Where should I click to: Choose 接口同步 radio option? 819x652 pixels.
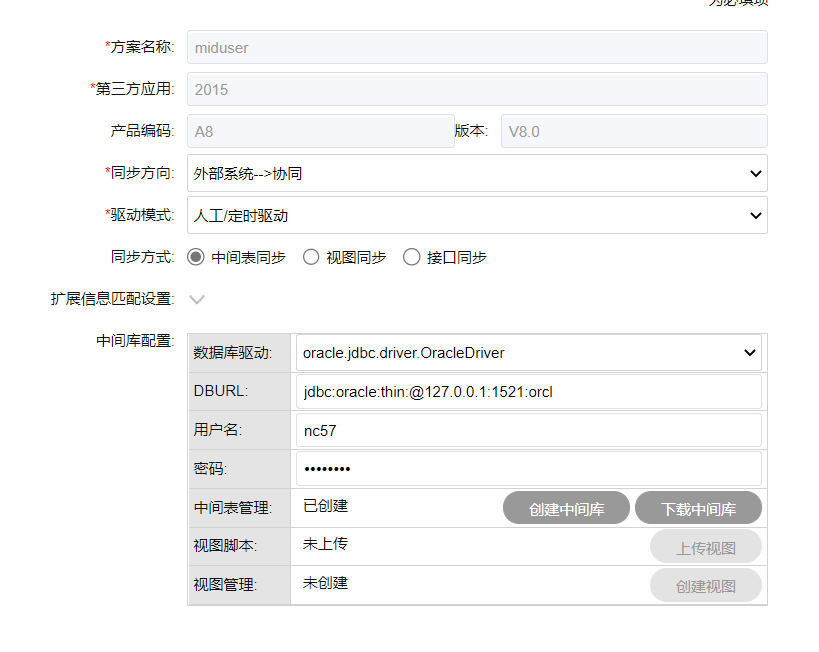point(412,257)
